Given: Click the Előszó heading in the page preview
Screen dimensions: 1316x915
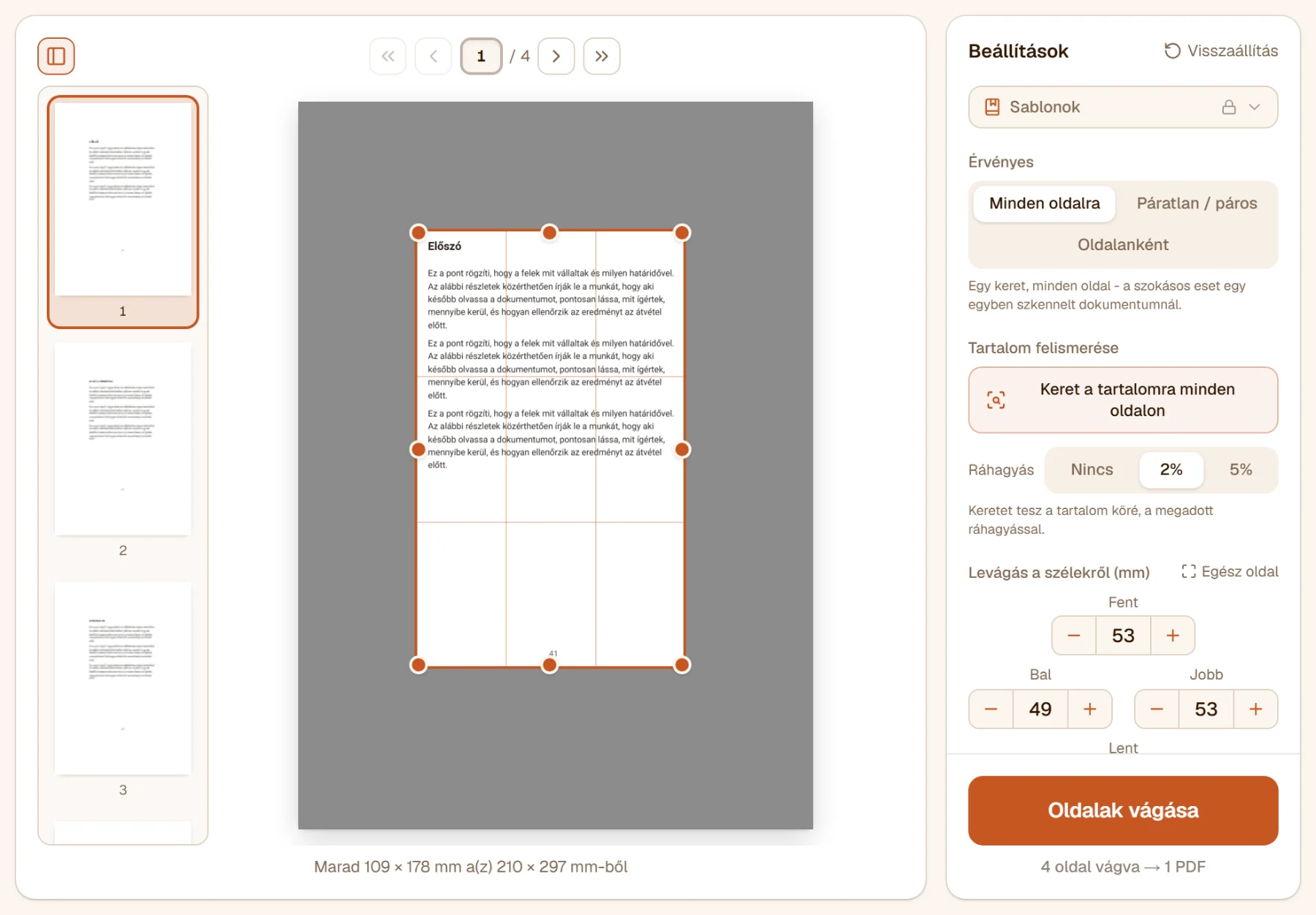Looking at the screenshot, I should 445,246.
